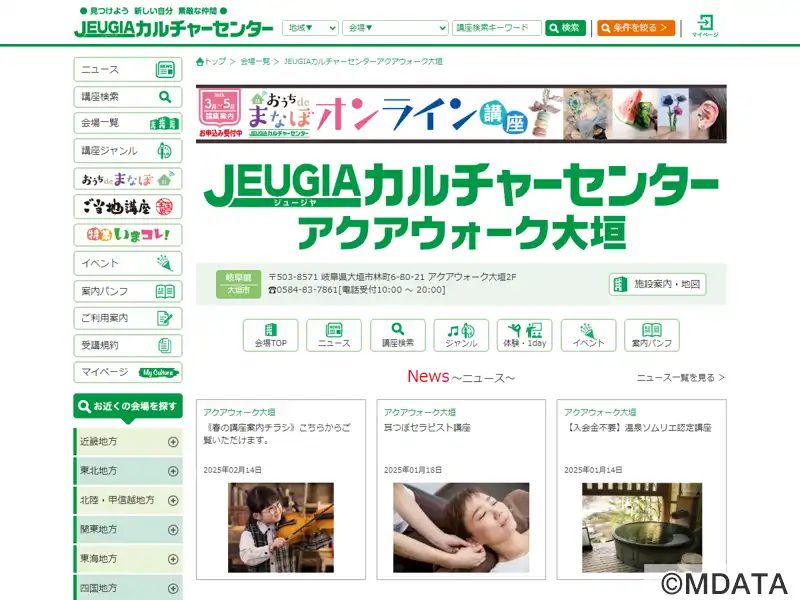Click the JEUGIAカルチャーセンター header logo

[174, 28]
